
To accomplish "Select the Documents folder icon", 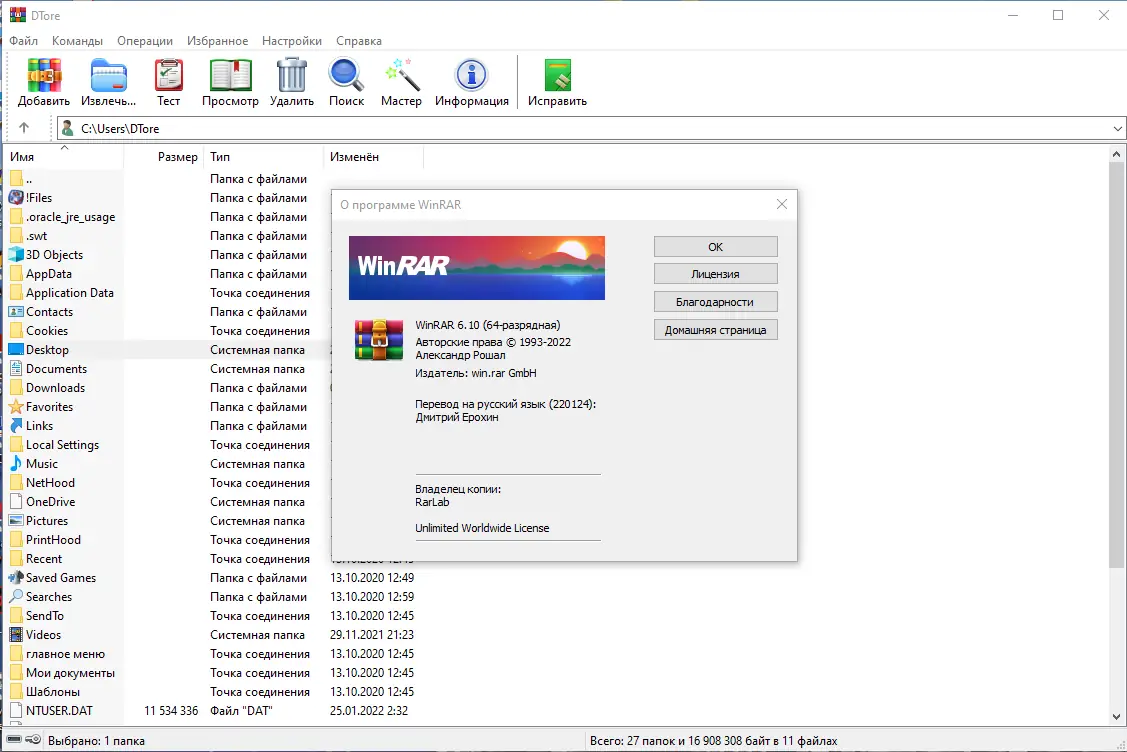I will coord(16,368).
